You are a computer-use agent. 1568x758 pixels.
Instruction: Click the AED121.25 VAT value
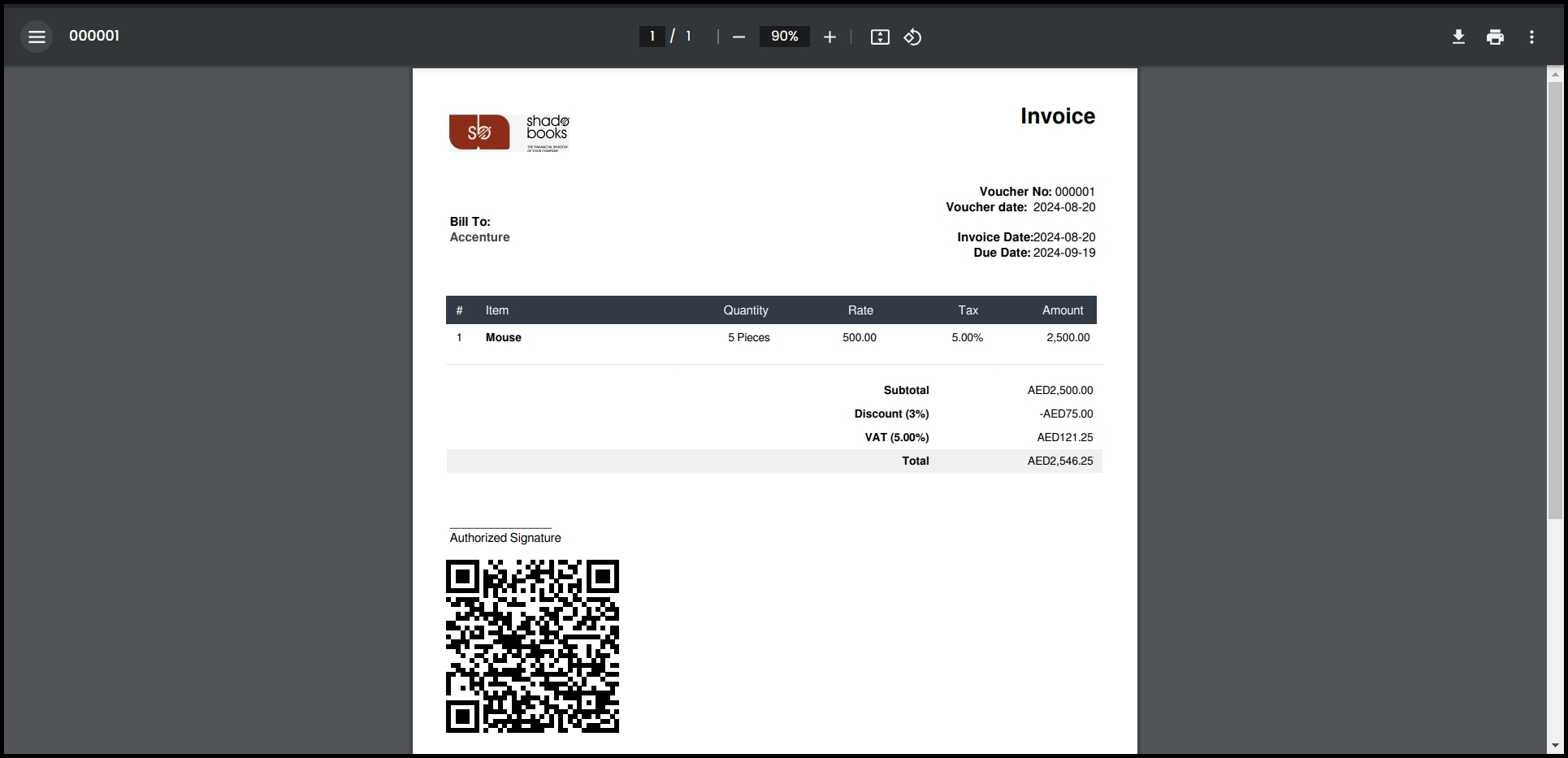(x=1065, y=437)
